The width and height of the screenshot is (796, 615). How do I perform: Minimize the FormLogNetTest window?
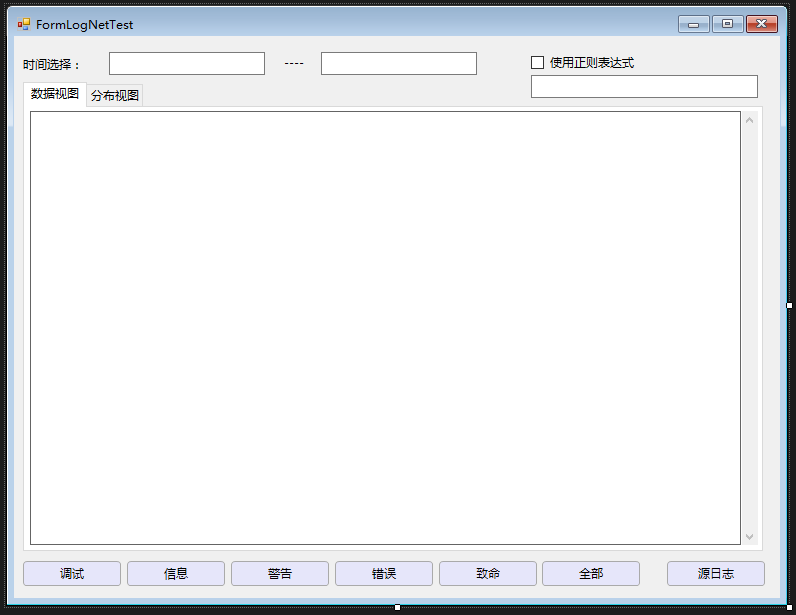pyautogui.click(x=693, y=24)
